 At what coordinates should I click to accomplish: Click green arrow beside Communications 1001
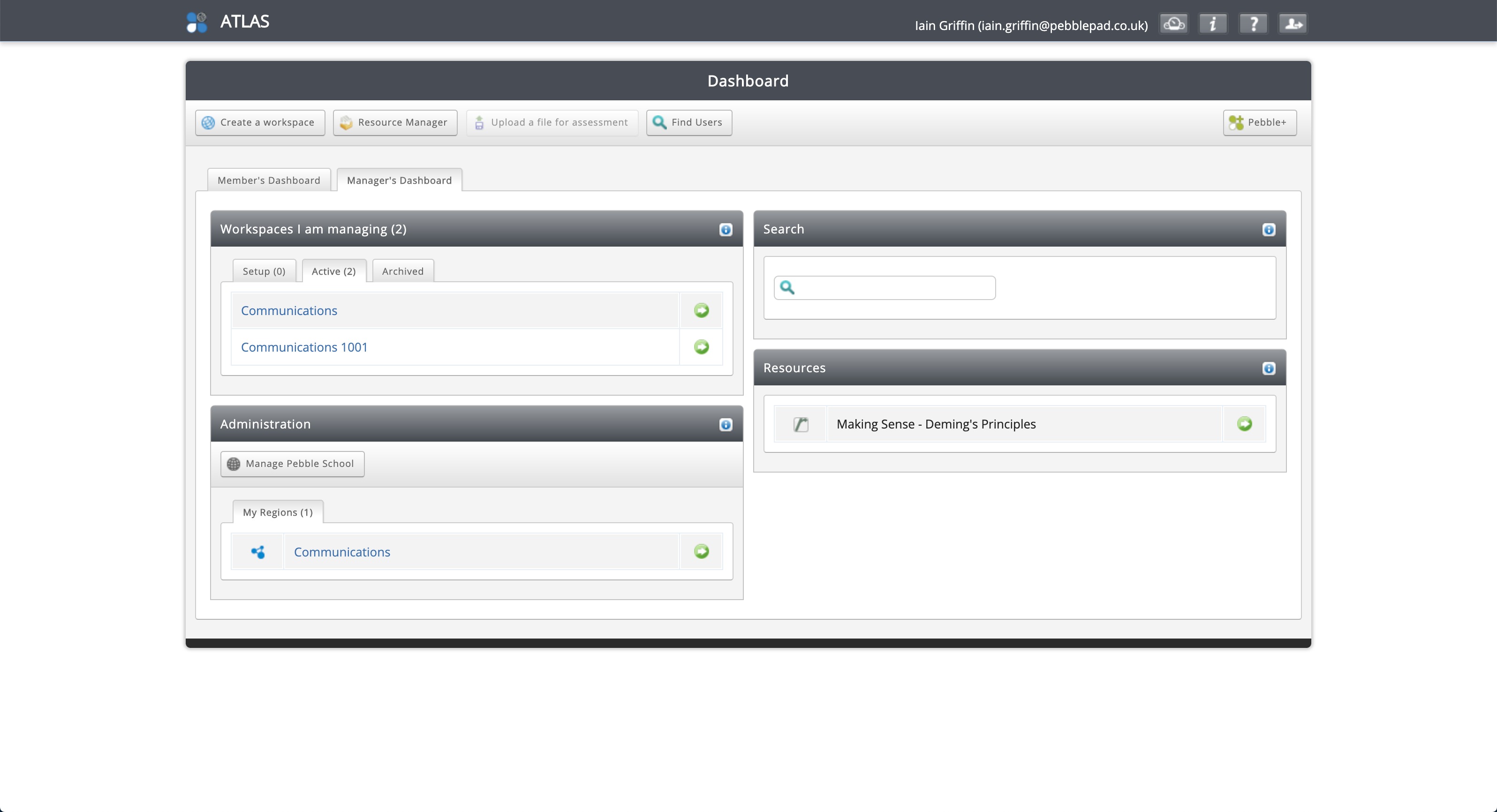coord(702,347)
